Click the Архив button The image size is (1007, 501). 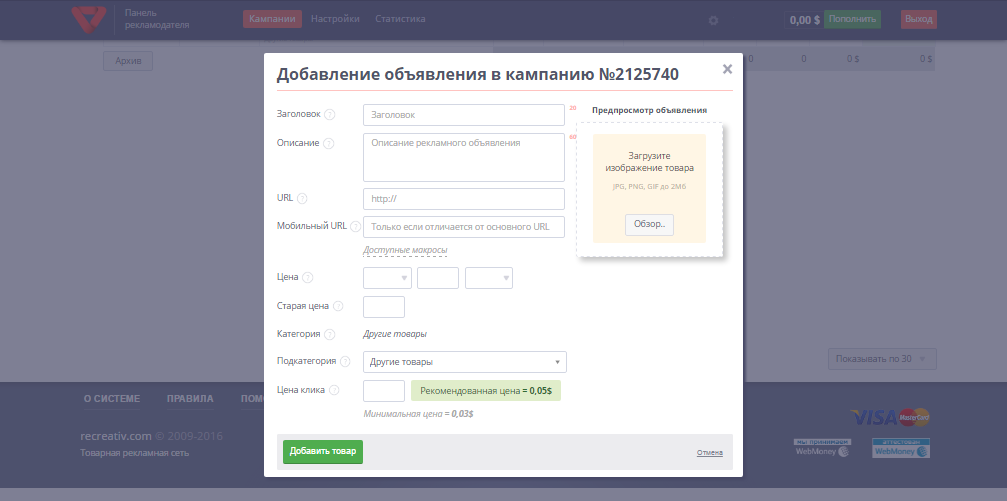point(128,61)
